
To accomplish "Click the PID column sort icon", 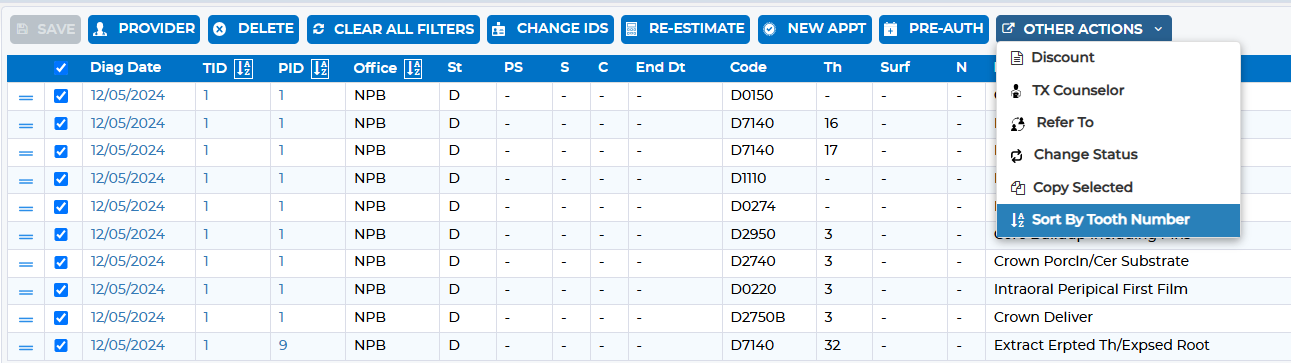I will pyautogui.click(x=319, y=68).
